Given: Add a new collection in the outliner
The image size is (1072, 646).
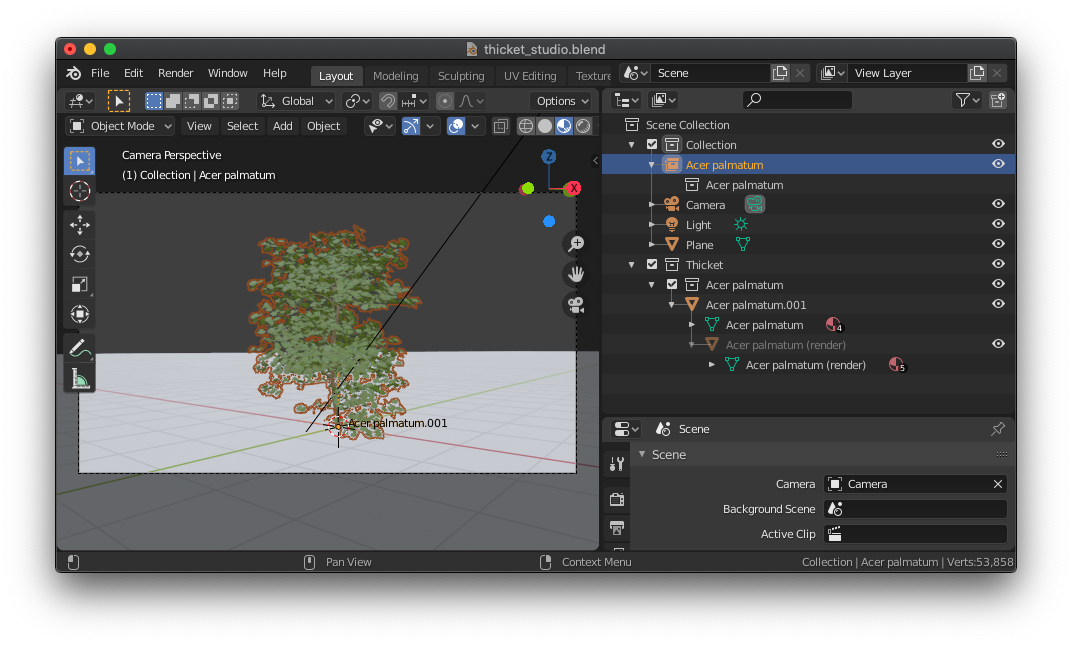Looking at the screenshot, I should 997,100.
